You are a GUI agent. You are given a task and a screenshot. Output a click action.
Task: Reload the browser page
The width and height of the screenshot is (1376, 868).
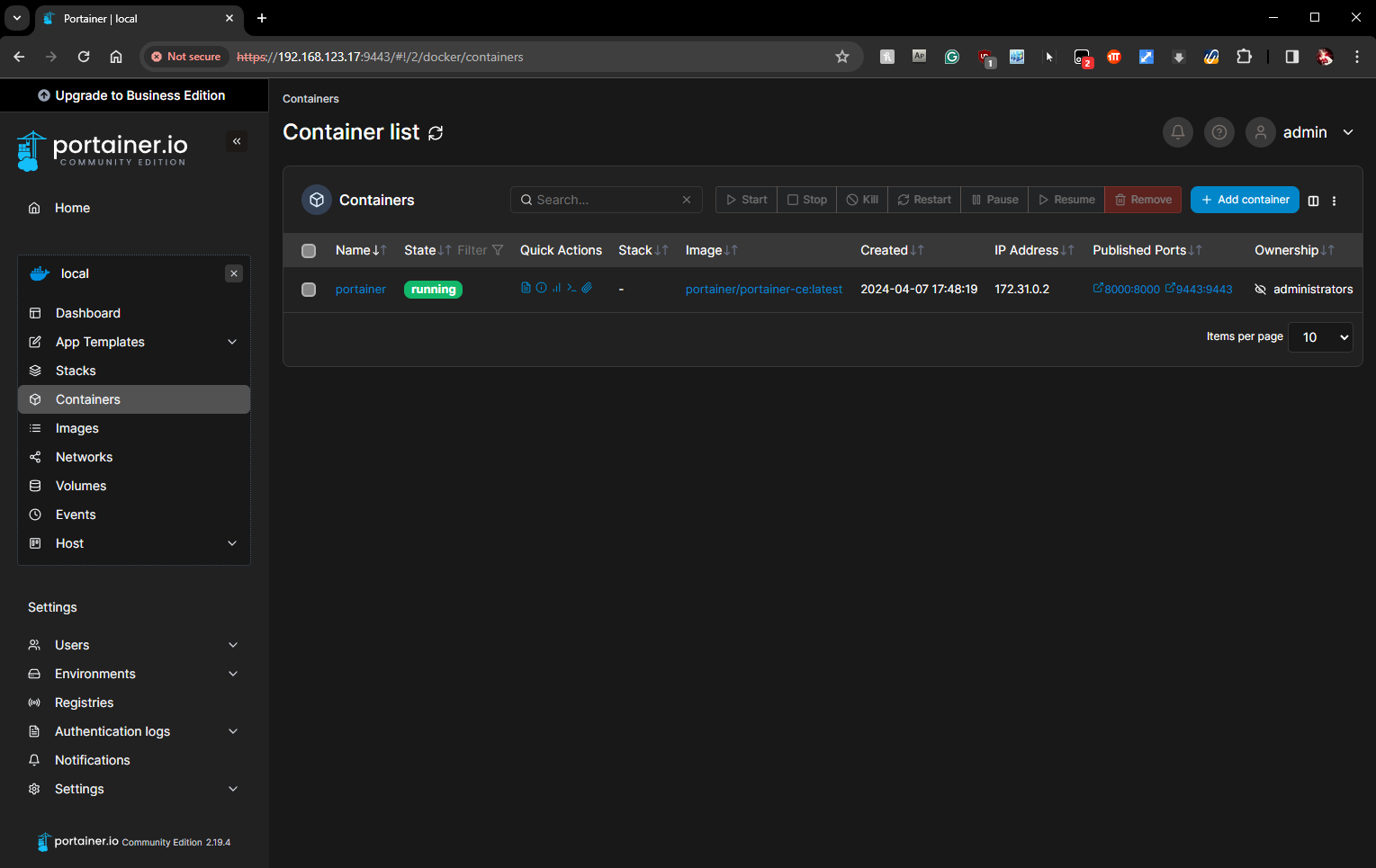[84, 57]
